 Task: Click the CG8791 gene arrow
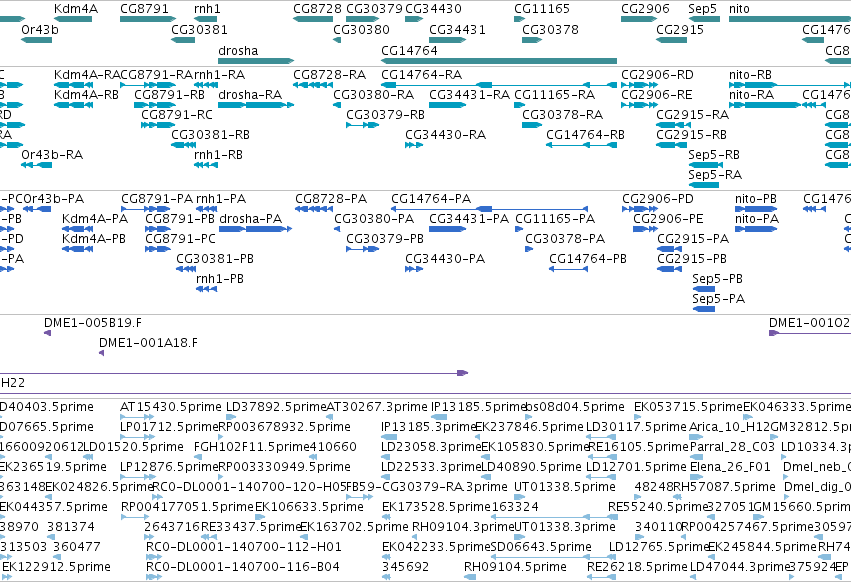148,19
